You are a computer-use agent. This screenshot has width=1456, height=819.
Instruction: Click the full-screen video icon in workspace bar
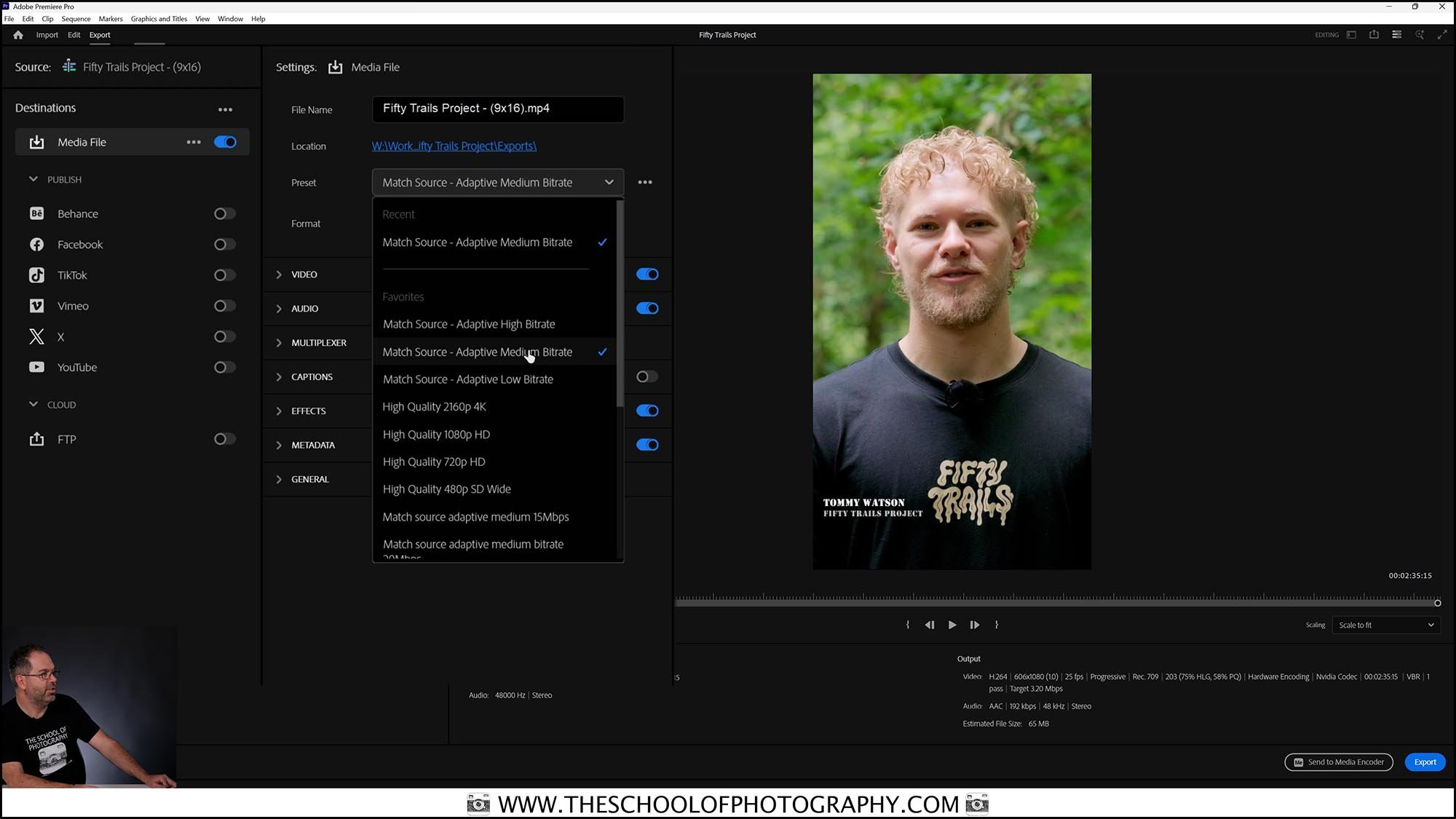[1443, 34]
